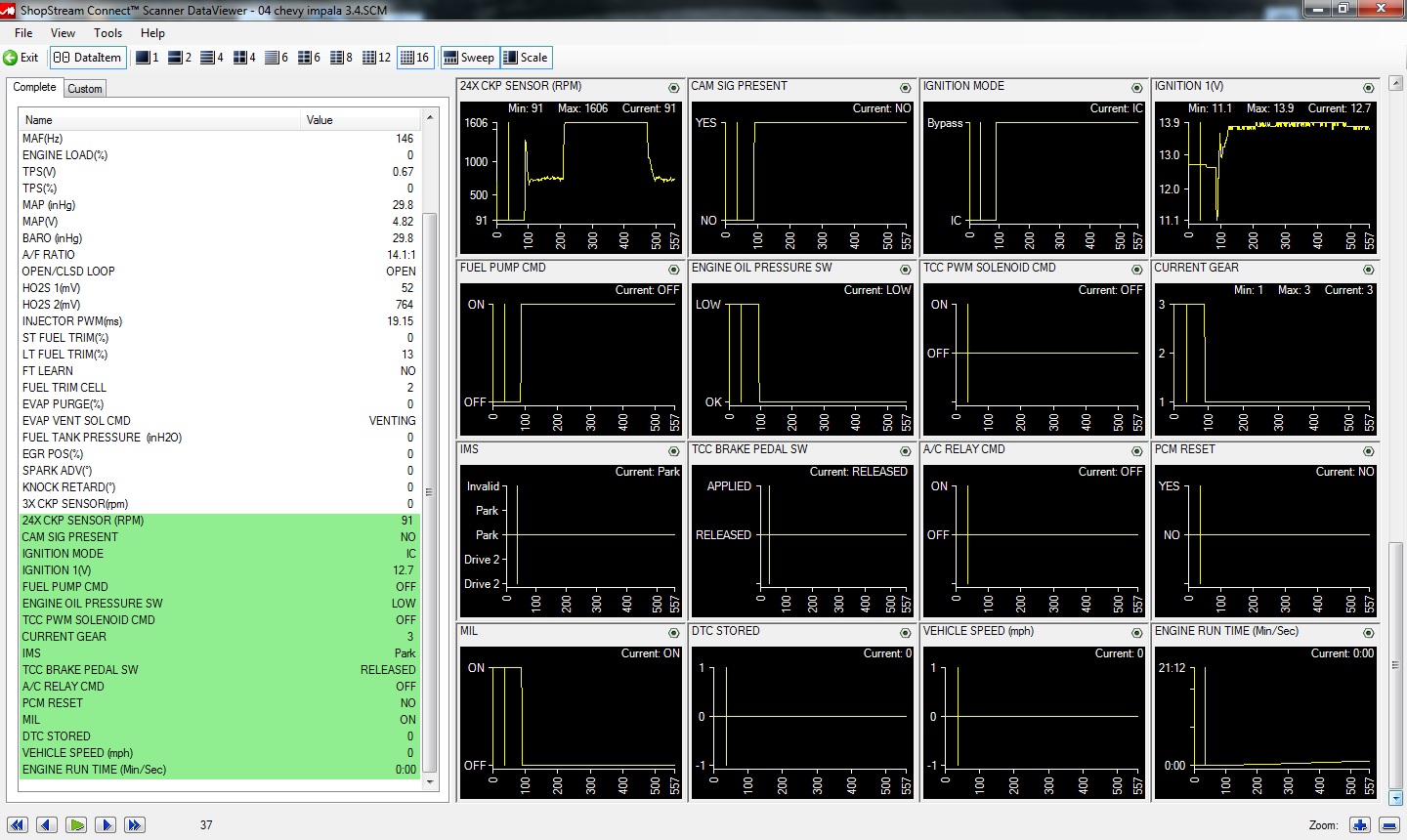The image size is (1407, 840).
Task: Jump to first frame playback button
Action: click(x=18, y=825)
